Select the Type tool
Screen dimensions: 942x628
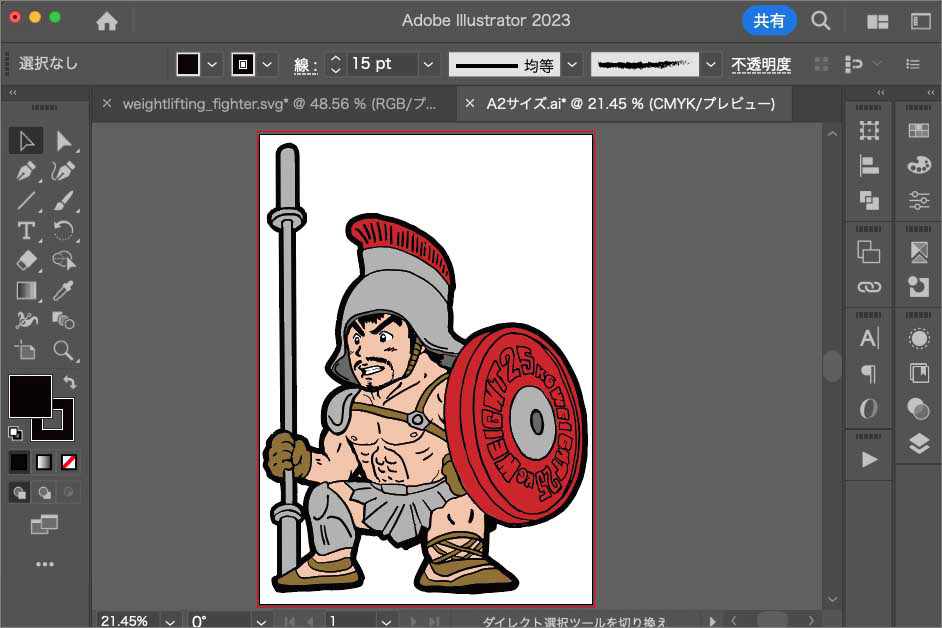pyautogui.click(x=27, y=231)
